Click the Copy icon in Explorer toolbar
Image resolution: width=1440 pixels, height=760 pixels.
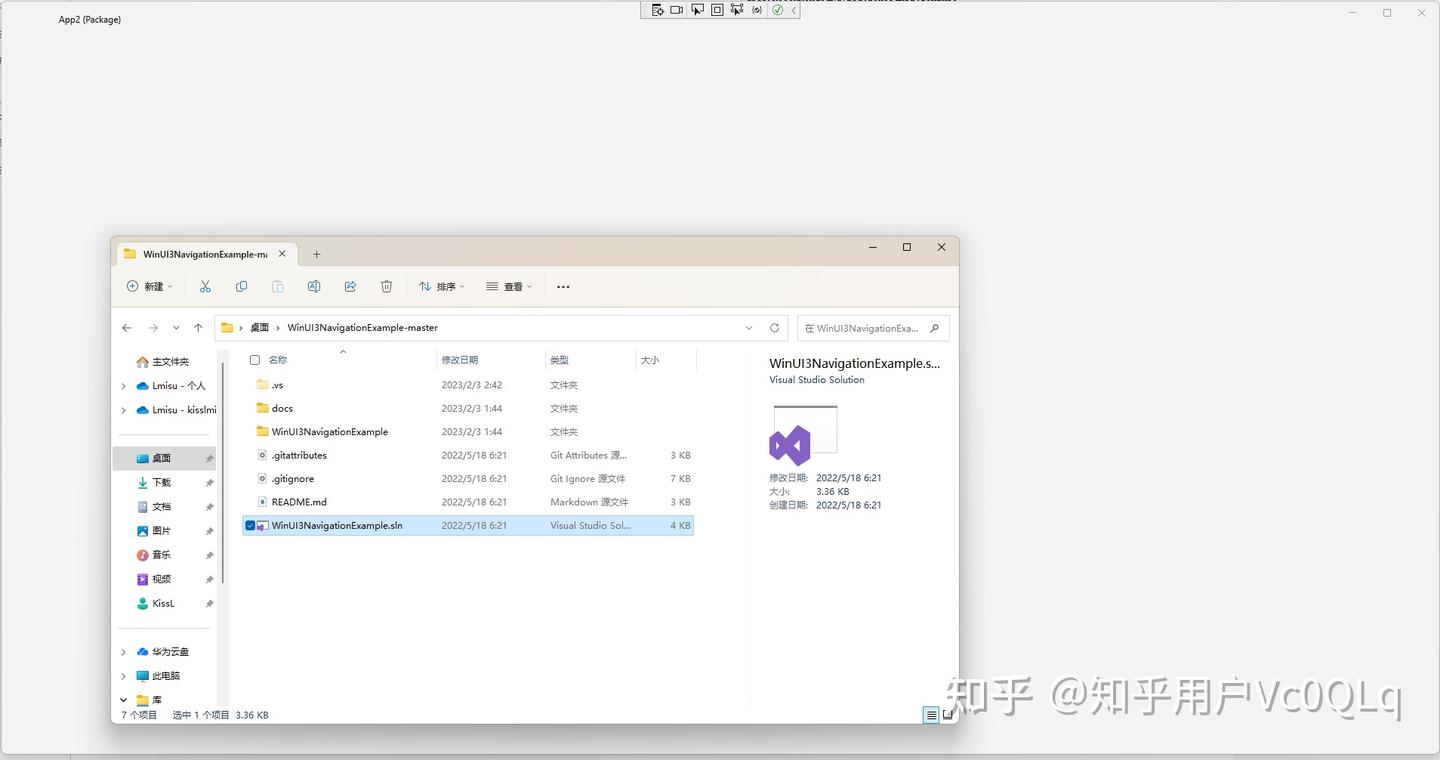click(x=241, y=287)
